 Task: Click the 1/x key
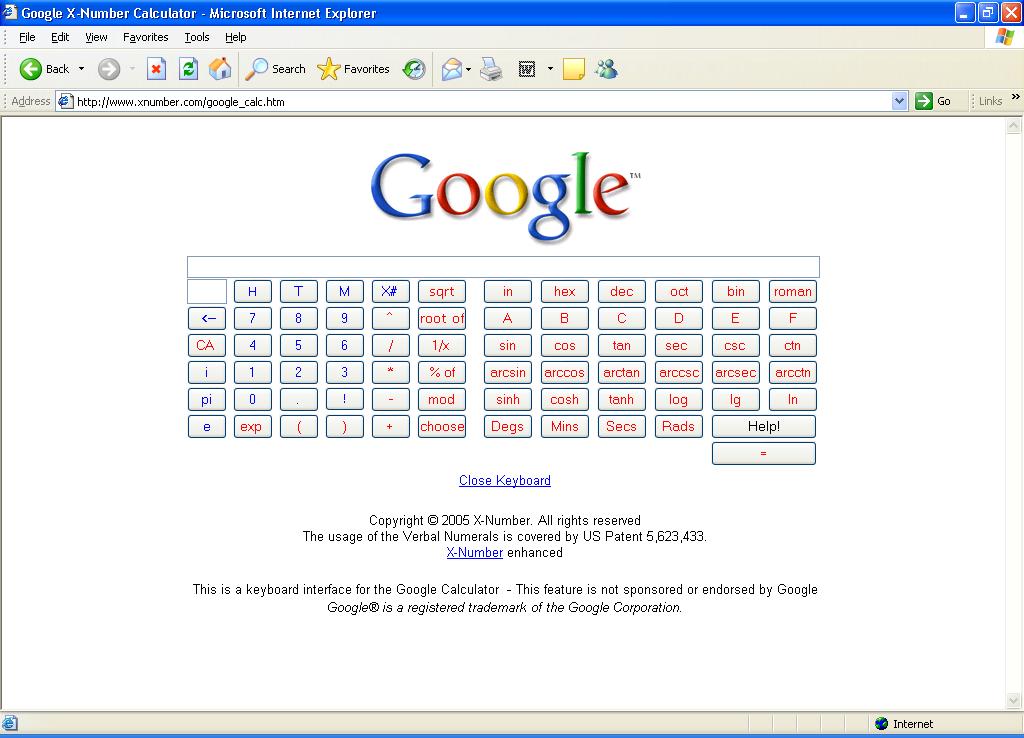(441, 345)
